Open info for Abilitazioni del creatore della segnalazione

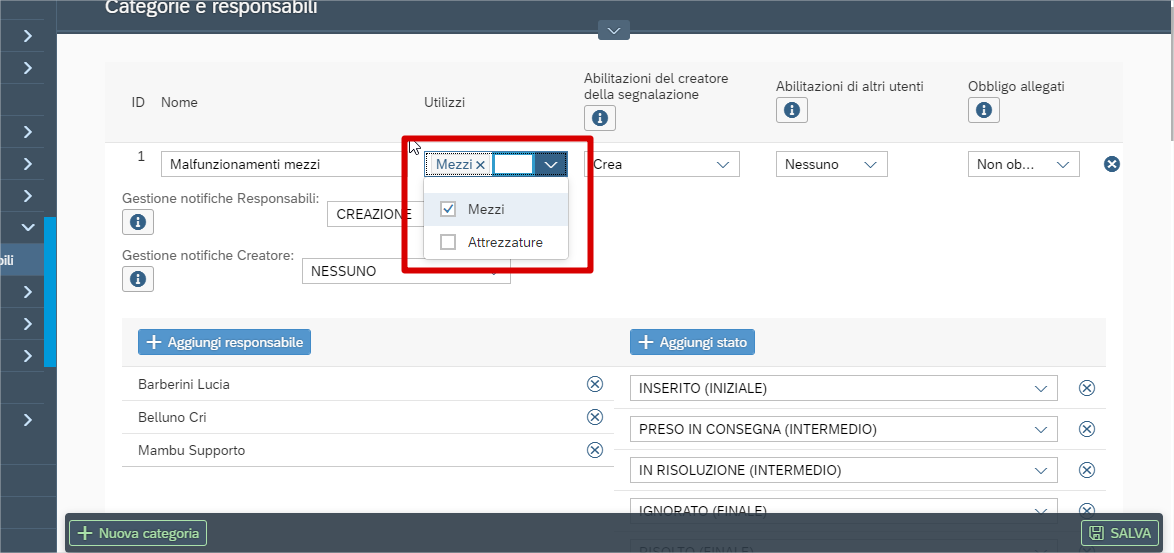[600, 118]
